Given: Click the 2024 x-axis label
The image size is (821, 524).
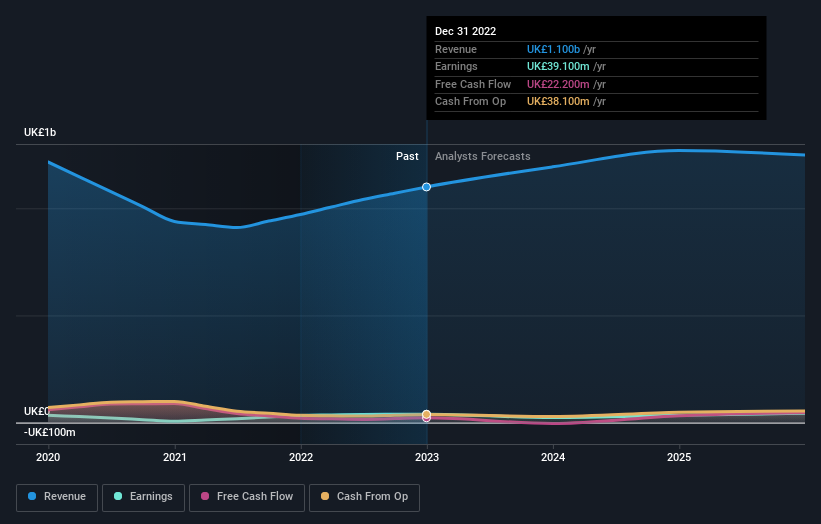Looking at the screenshot, I should click(553, 457).
